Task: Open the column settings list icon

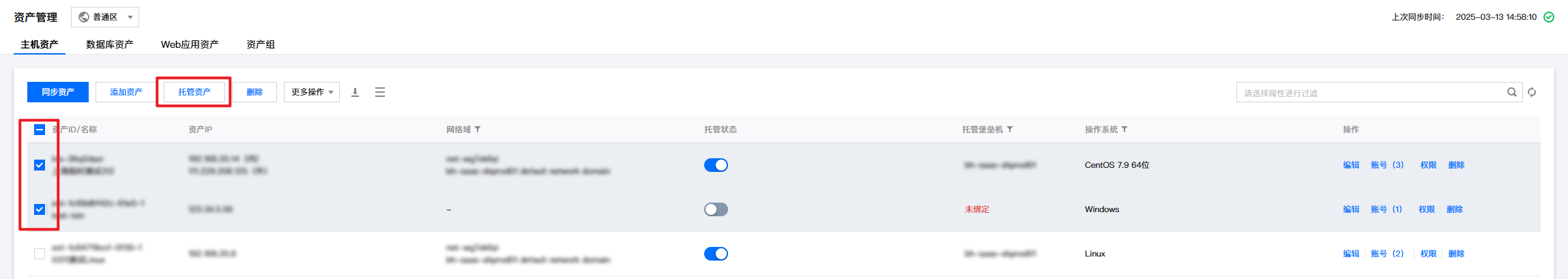Action: point(380,92)
